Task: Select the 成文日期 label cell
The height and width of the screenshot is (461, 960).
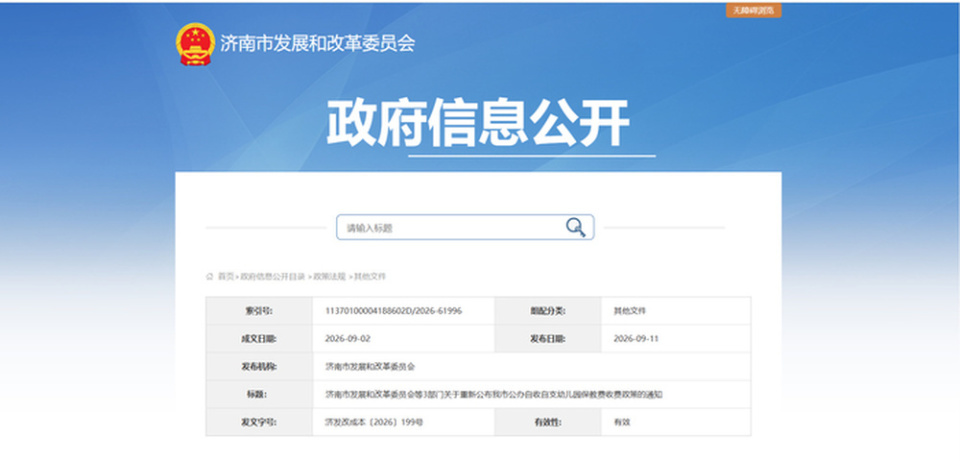Action: pyautogui.click(x=259, y=339)
